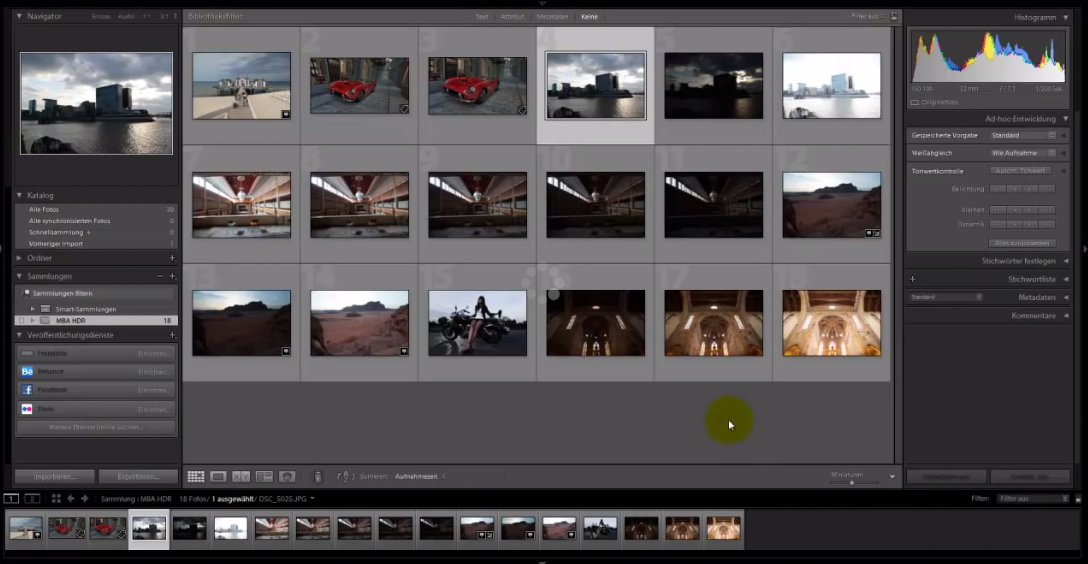Click the spray can painter tool
Viewport: 1088px width, 564px height.
pos(318,477)
